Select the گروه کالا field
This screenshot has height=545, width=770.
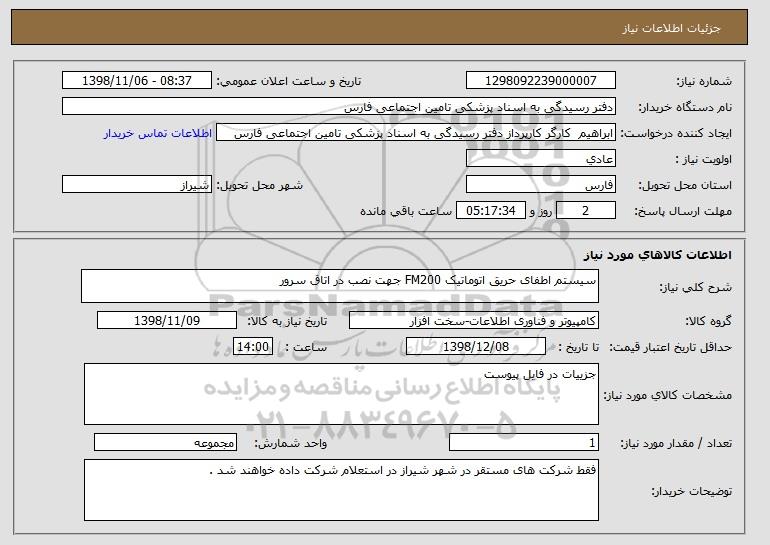click(474, 321)
